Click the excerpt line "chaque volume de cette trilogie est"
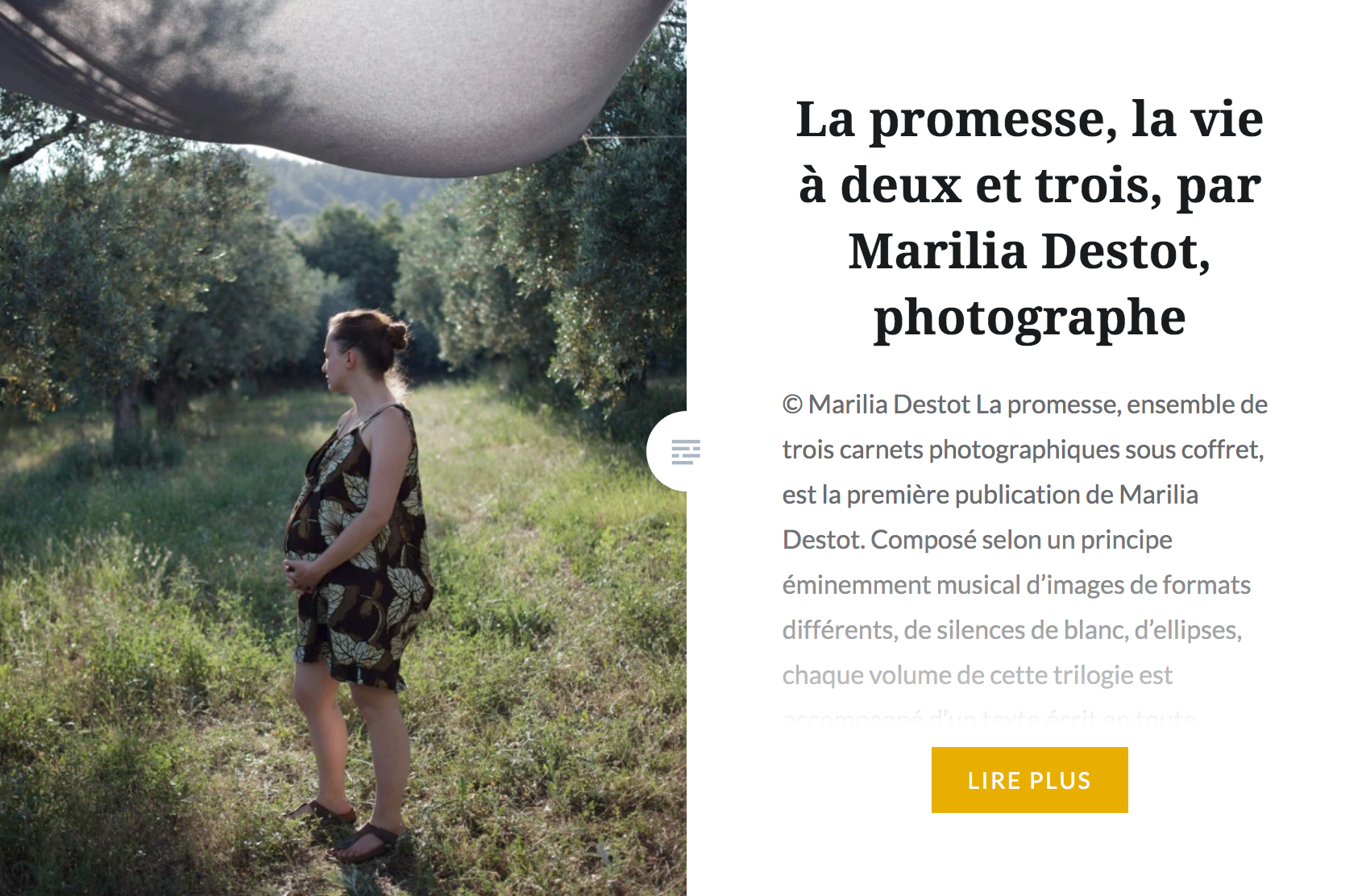 [977, 675]
